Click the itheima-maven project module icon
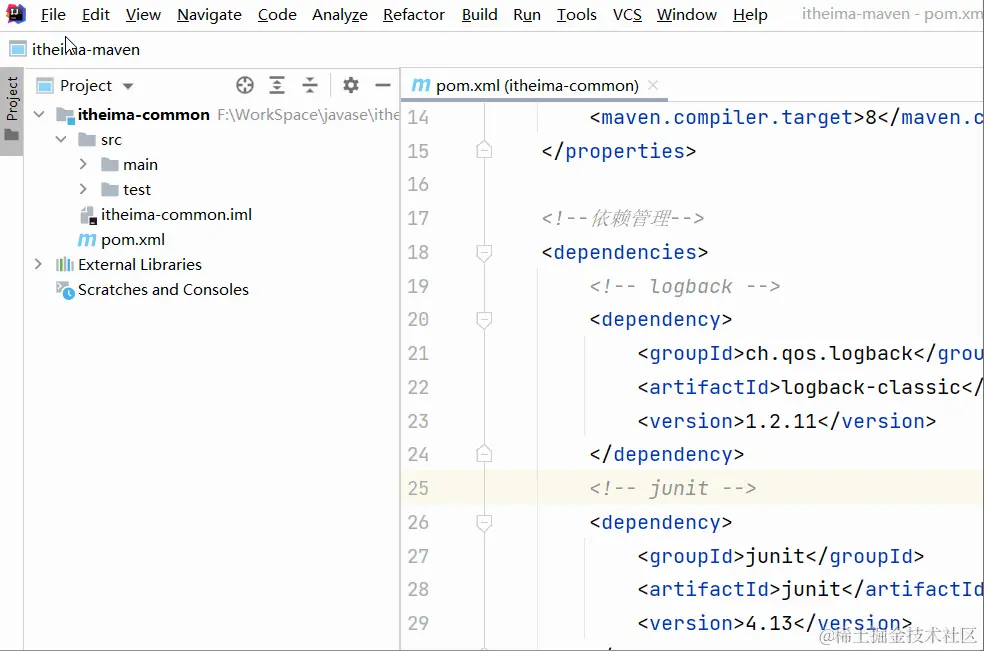Screen dimensions: 984x651 click(x=18, y=49)
